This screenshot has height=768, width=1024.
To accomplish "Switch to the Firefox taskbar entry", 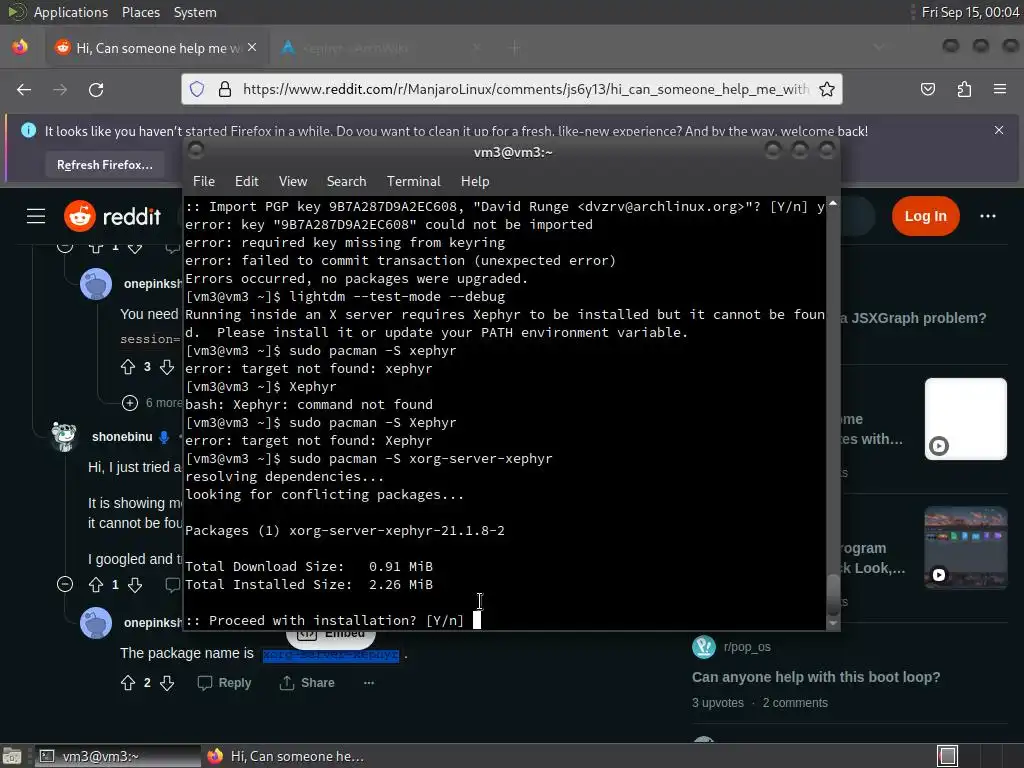I will pyautogui.click(x=286, y=756).
